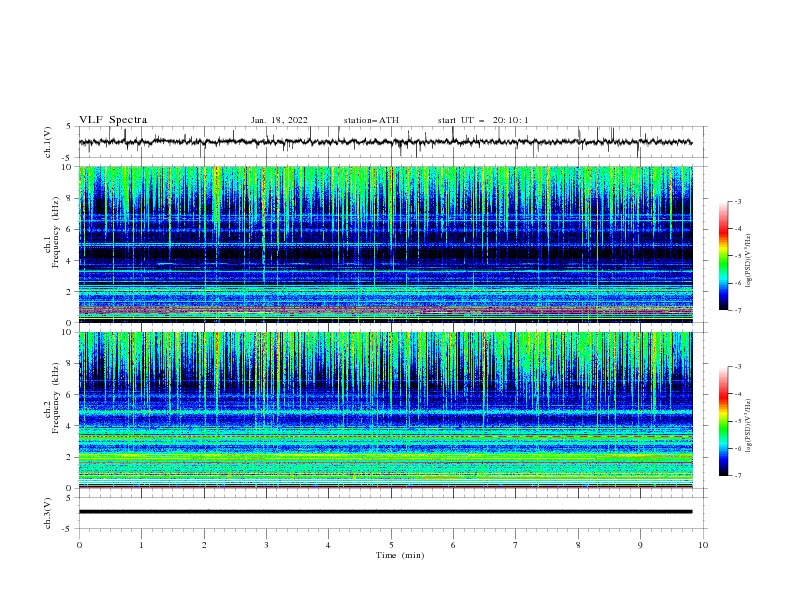Click the '-7' value on lower colorbar
Image resolution: width=792 pixels, height=612 pixels.
(738, 476)
